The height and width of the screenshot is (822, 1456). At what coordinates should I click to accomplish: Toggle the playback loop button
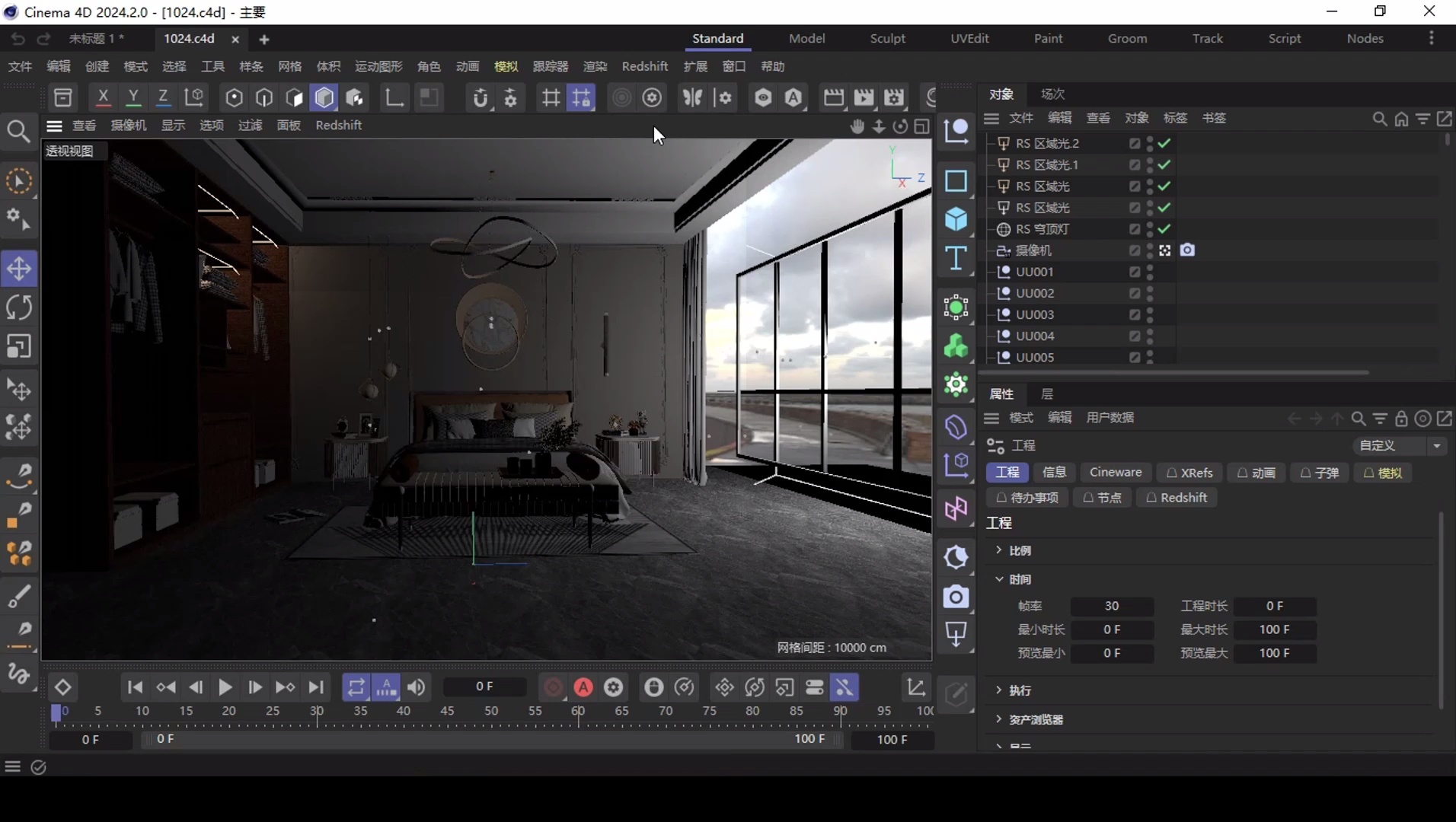tap(356, 687)
